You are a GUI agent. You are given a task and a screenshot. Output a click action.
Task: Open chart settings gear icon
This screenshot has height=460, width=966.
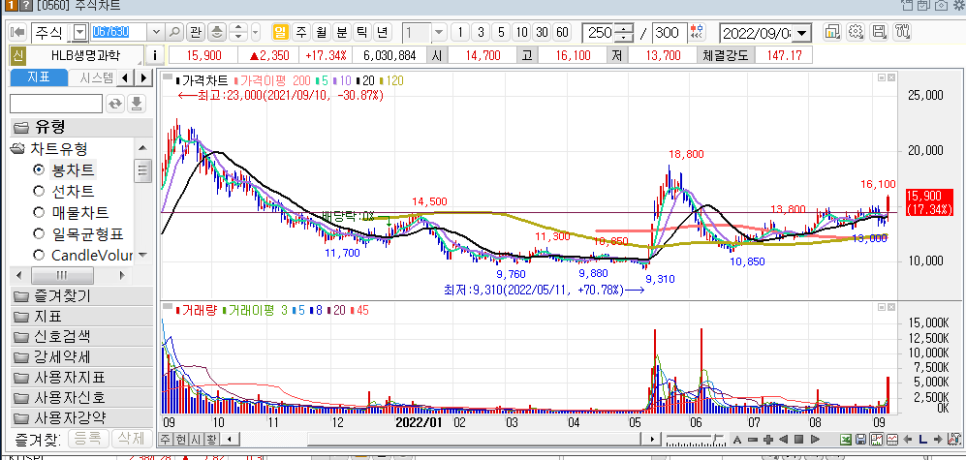pyautogui.click(x=855, y=32)
